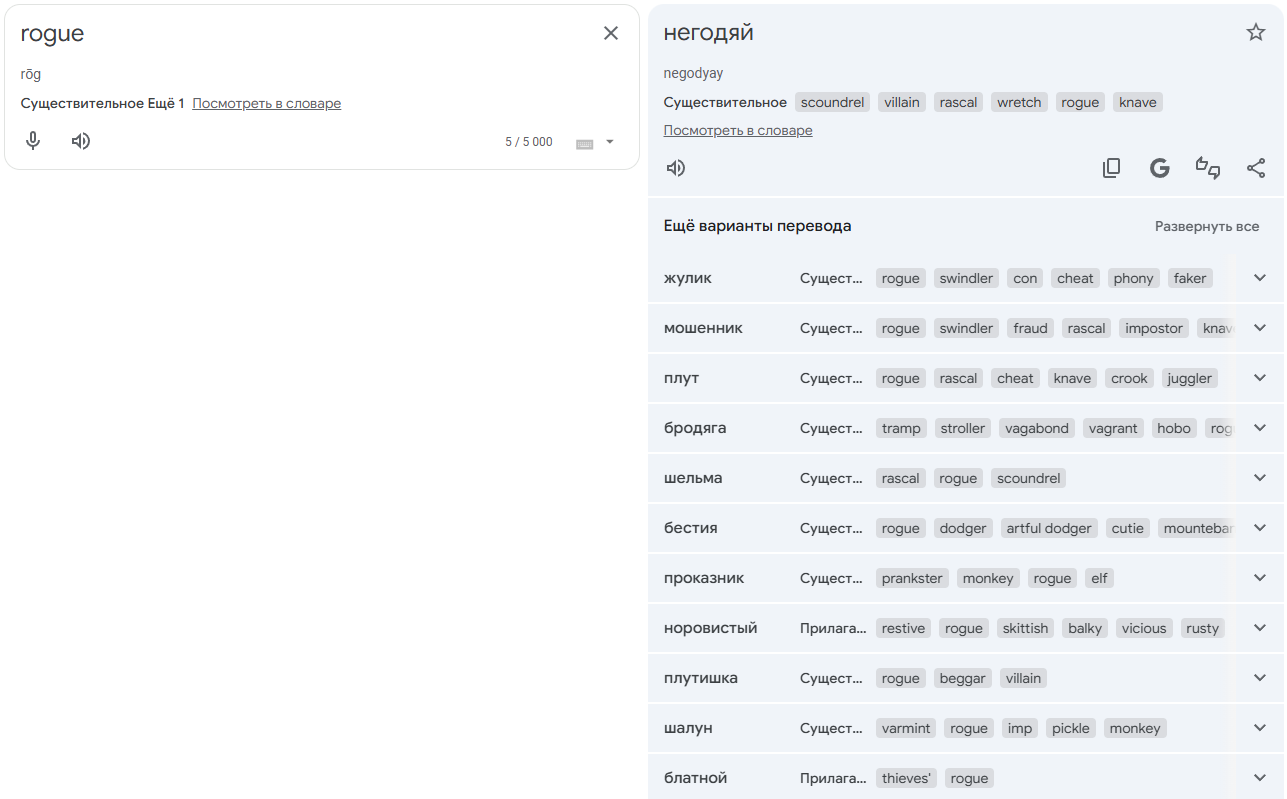1287x799 pixels.
Task: Copy the translation to clipboard
Action: 1111,168
